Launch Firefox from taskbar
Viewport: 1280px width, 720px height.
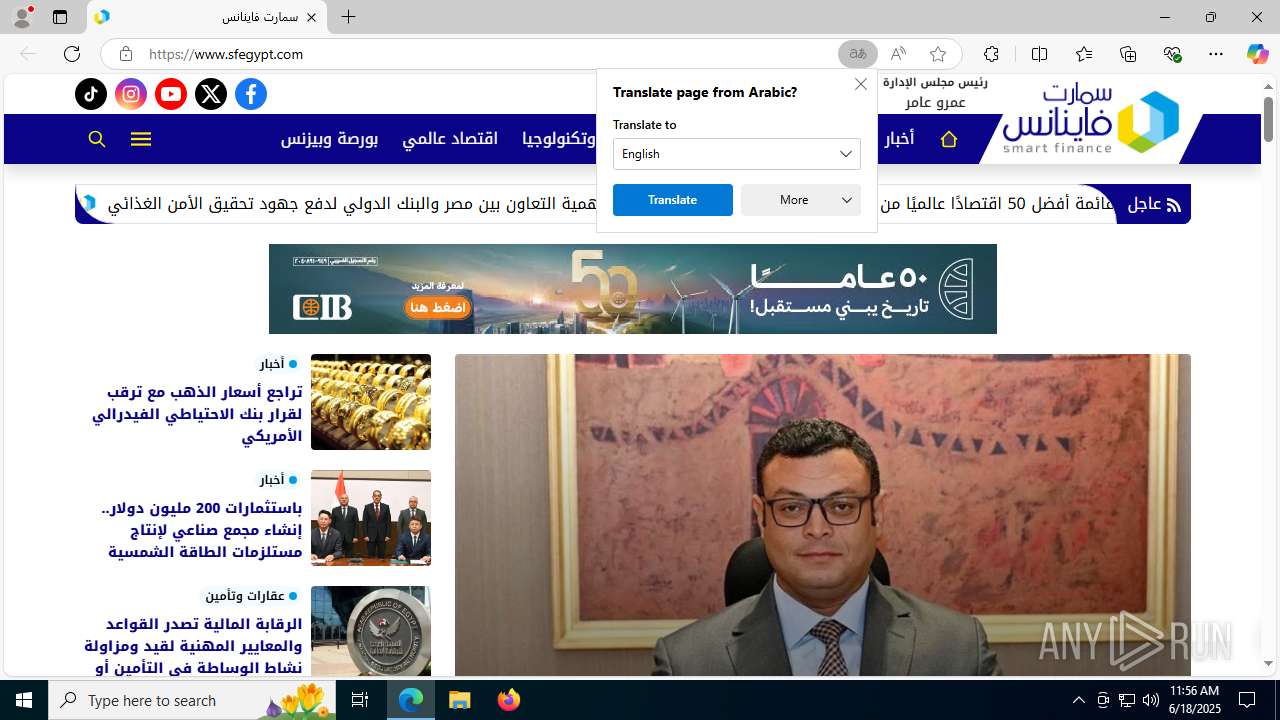tap(509, 700)
